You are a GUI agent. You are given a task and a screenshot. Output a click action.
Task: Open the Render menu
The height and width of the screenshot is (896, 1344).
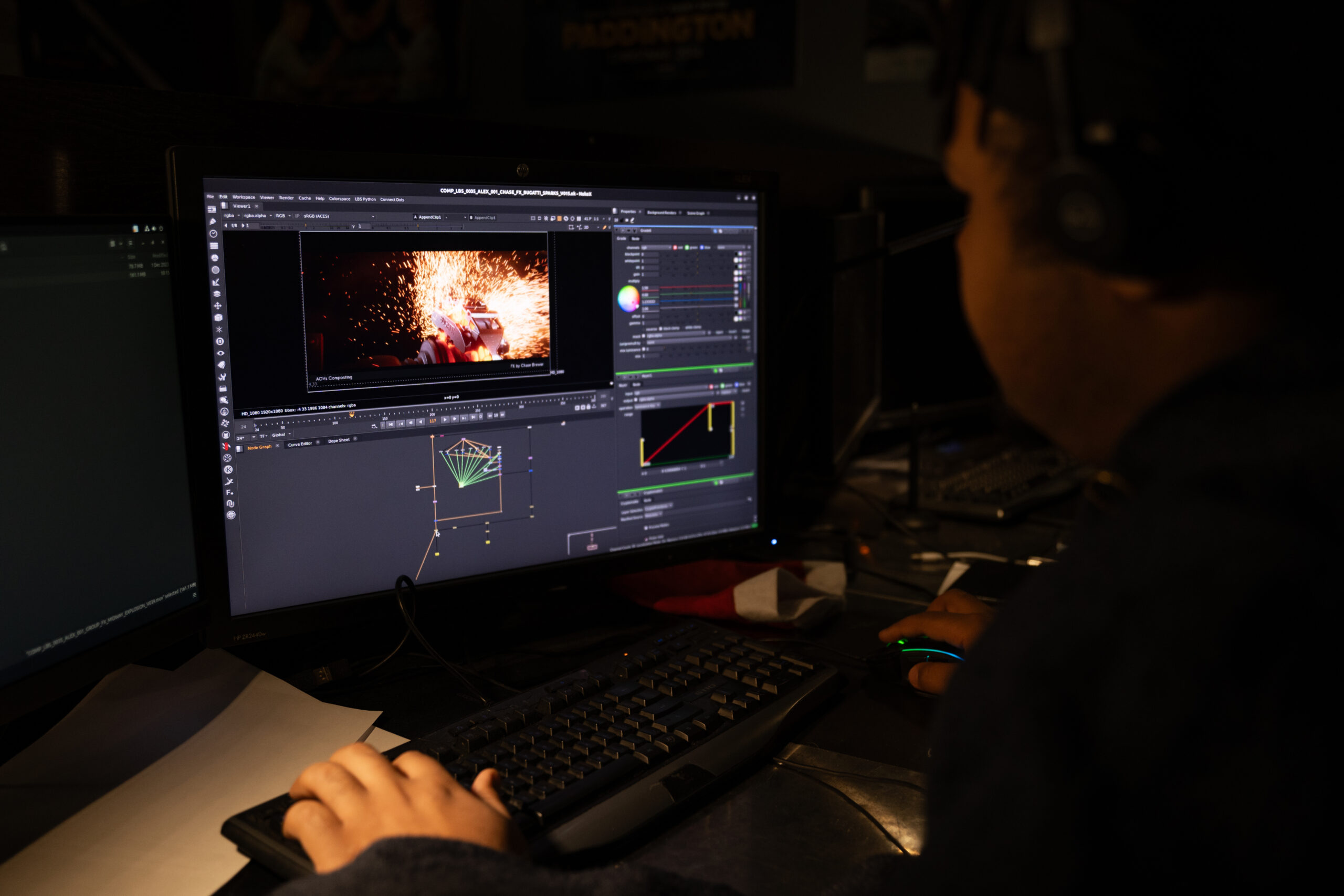coord(286,198)
